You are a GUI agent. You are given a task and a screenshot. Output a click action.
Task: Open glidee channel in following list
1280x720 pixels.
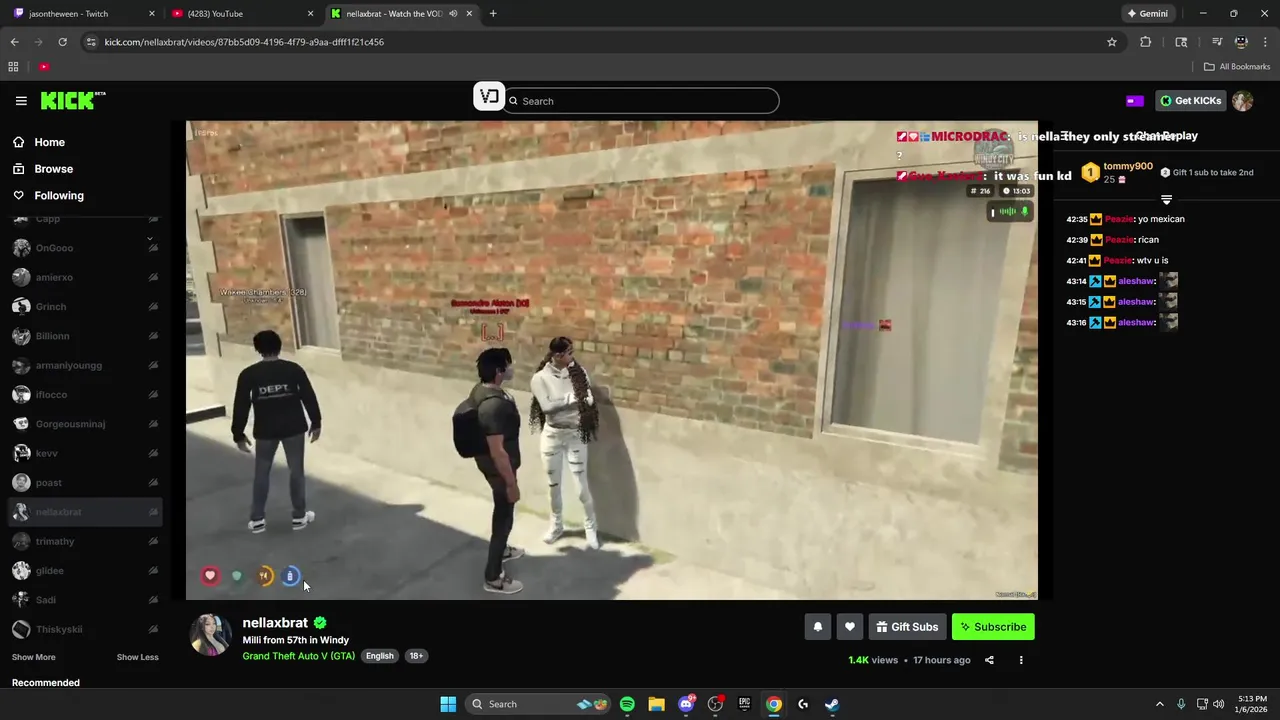pyautogui.click(x=85, y=571)
